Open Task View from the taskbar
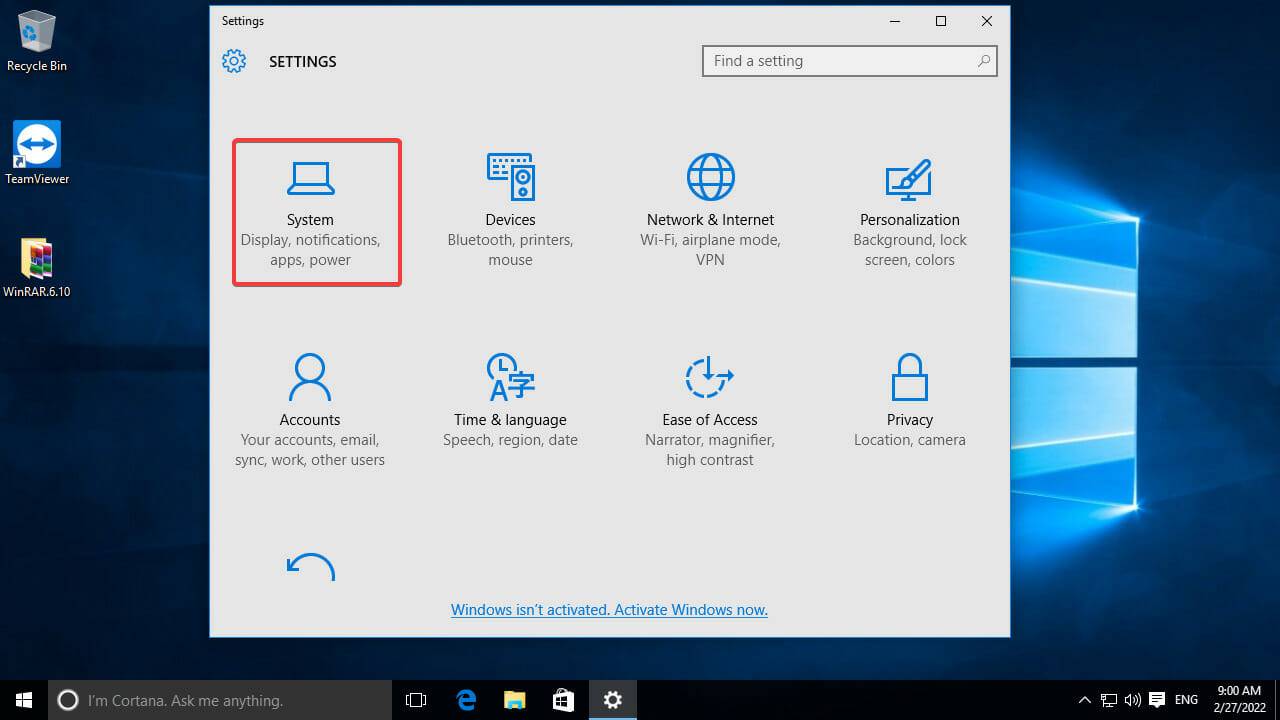 (x=415, y=699)
